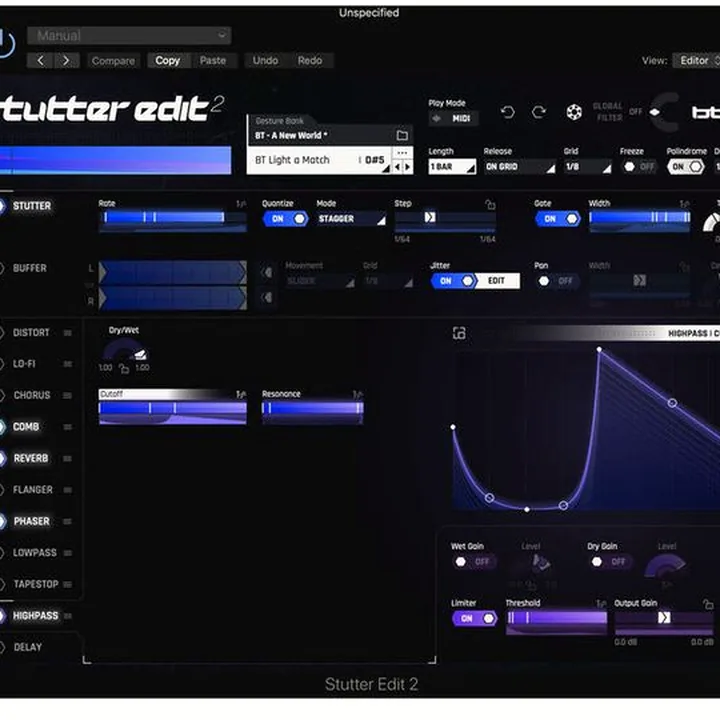Click the Threshold curve icon
720x720 pixels.
tap(601, 603)
